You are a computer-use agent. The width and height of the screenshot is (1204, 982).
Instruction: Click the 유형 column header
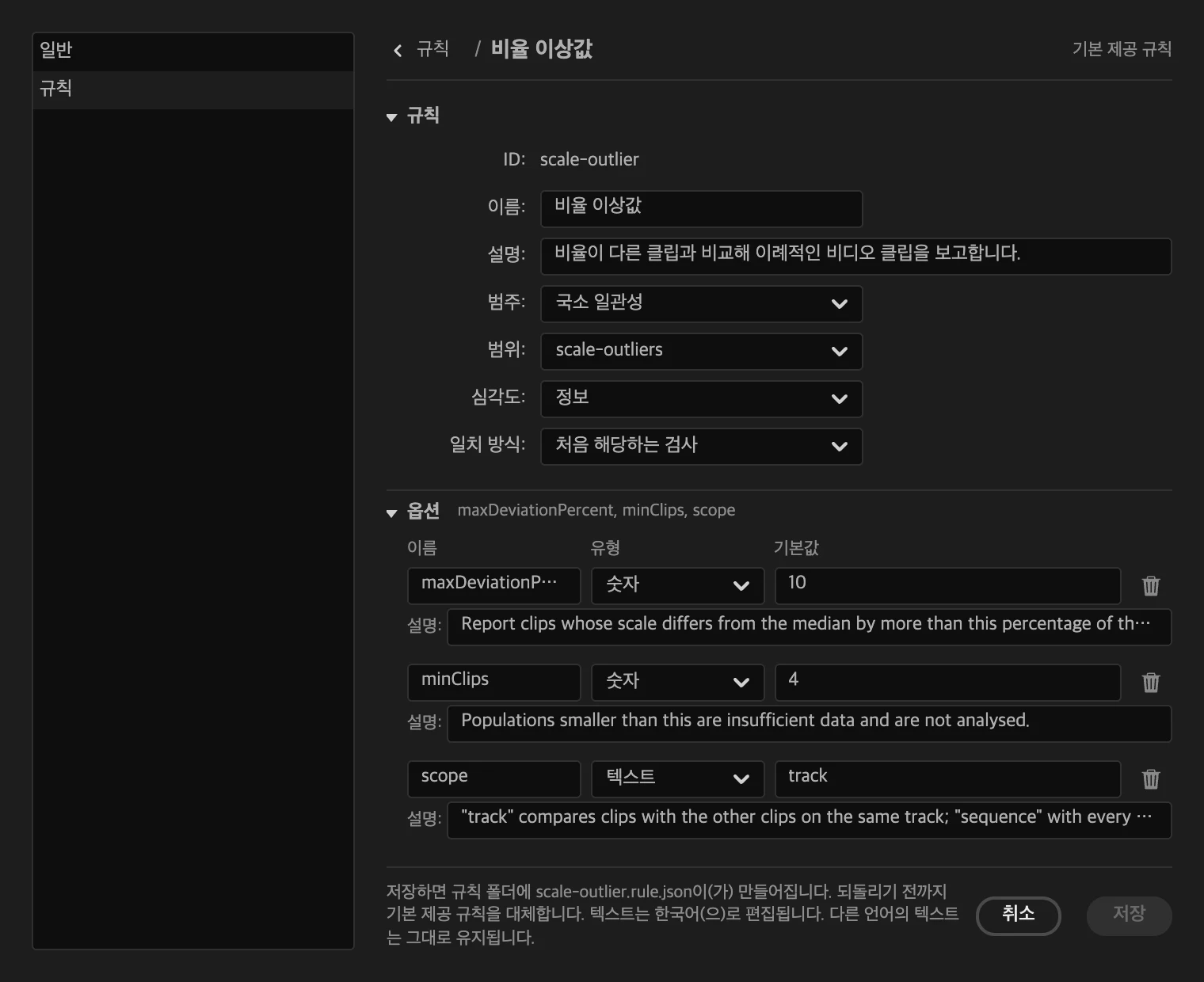(x=605, y=548)
